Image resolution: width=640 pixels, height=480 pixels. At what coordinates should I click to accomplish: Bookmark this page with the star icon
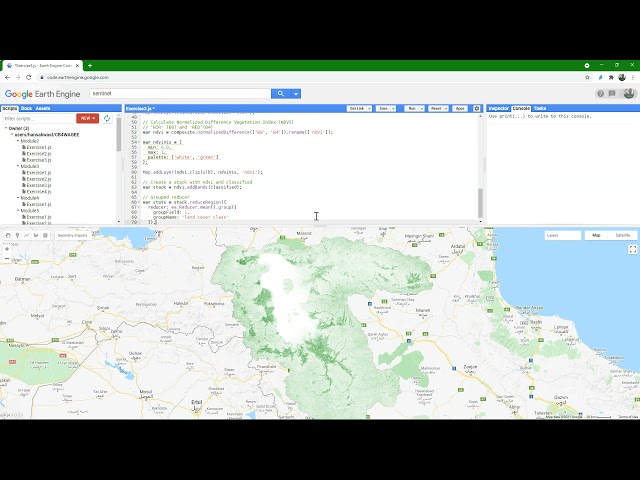(587, 78)
